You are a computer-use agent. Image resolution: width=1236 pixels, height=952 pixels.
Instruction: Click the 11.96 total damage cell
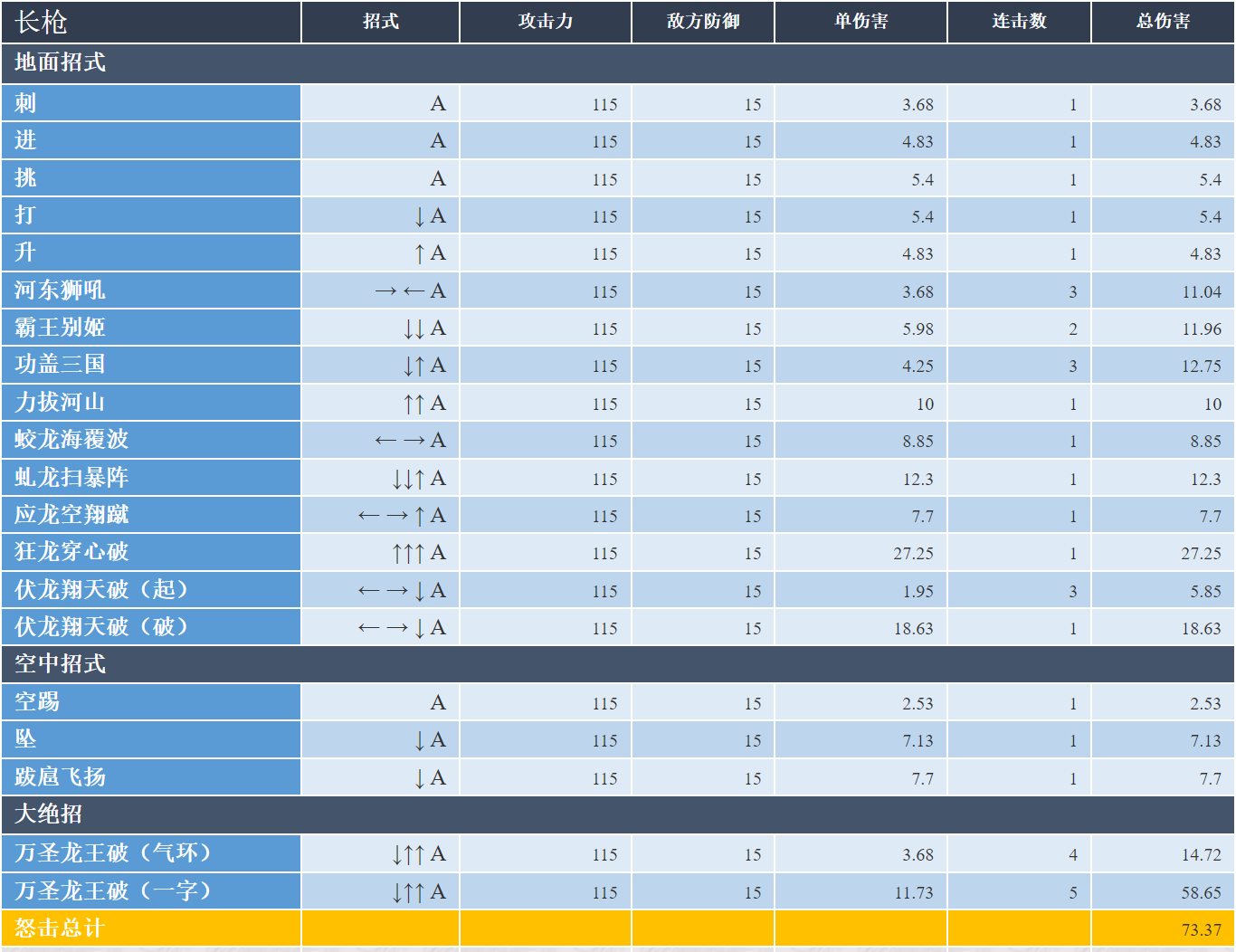point(1163,328)
